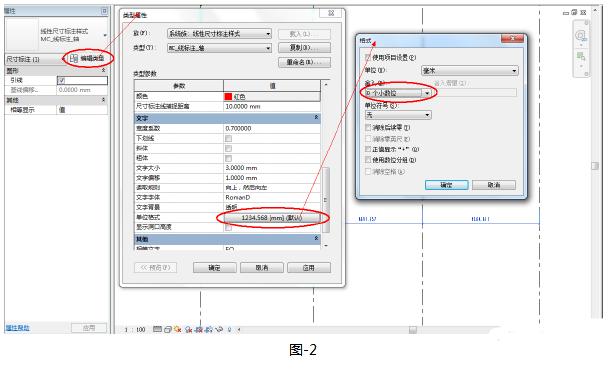Toggle the 使用项目设置 checkbox in 格式 dialog
Viewport: 611px width, 371px height.
click(367, 58)
